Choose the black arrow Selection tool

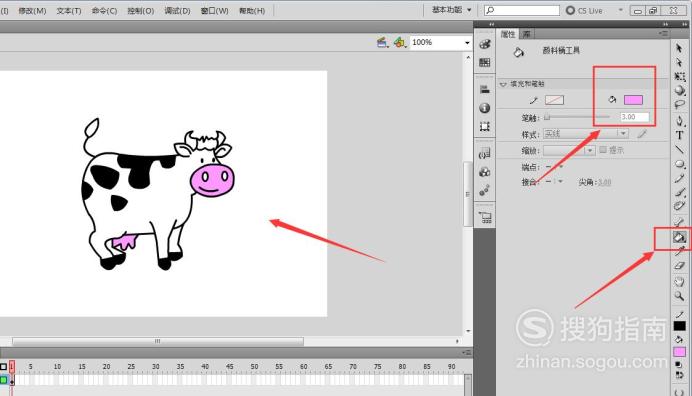(679, 48)
